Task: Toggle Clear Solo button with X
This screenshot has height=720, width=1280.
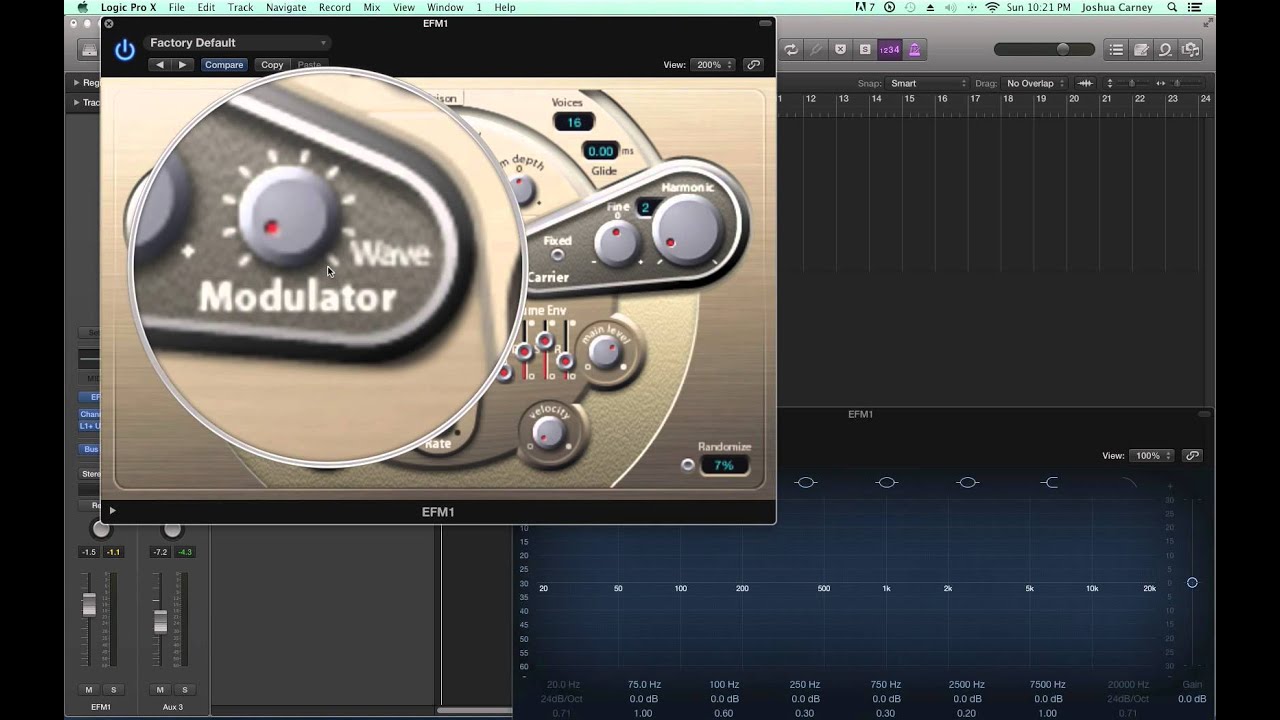Action: click(840, 49)
